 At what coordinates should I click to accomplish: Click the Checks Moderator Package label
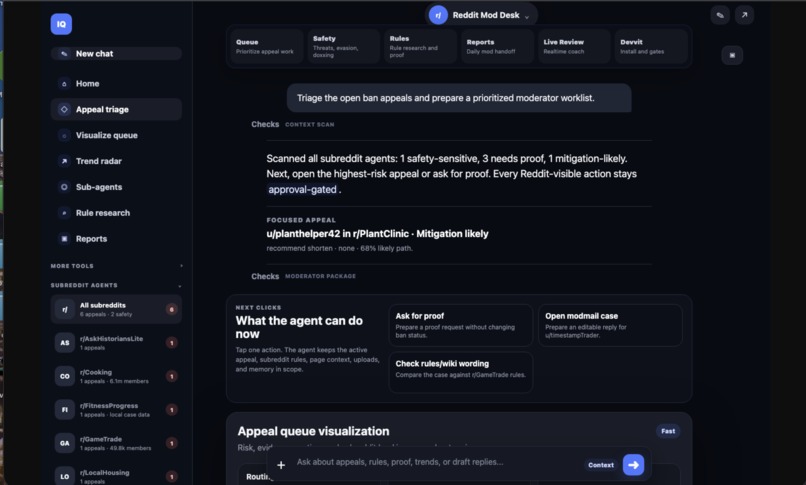(x=303, y=276)
